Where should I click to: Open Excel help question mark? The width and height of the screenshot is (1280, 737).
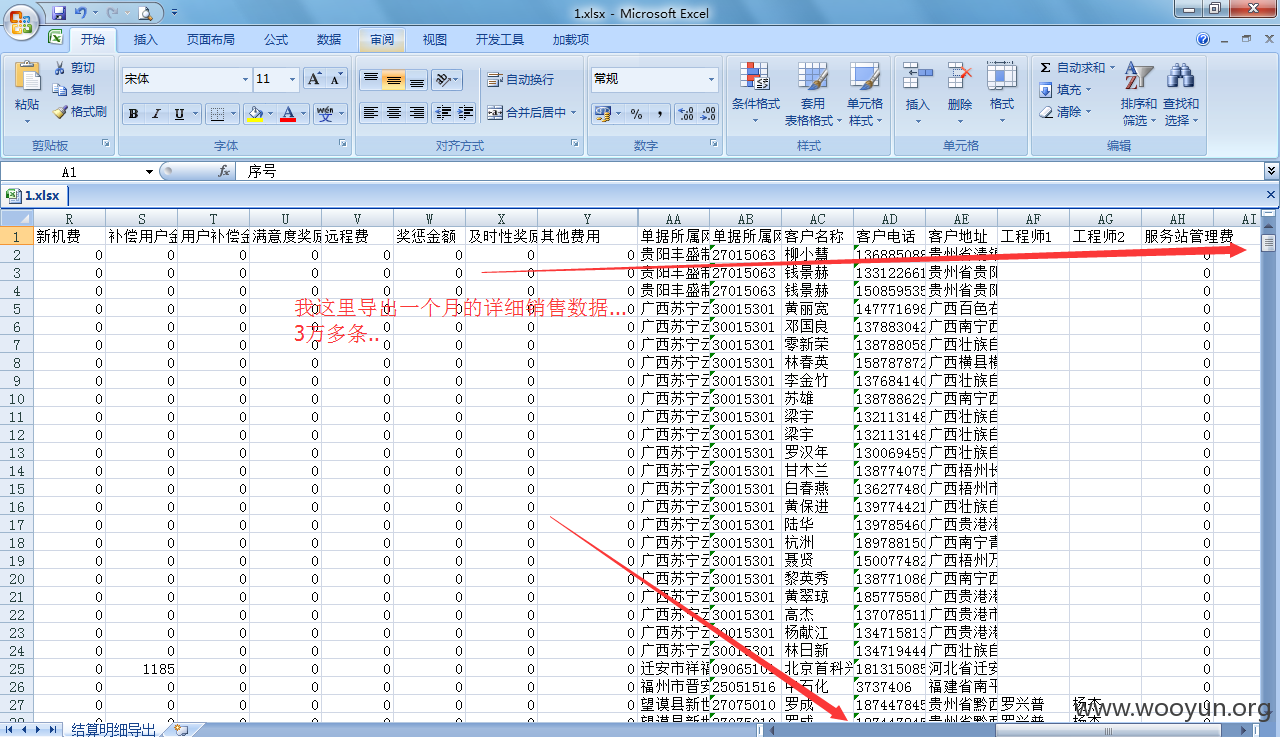1203,39
